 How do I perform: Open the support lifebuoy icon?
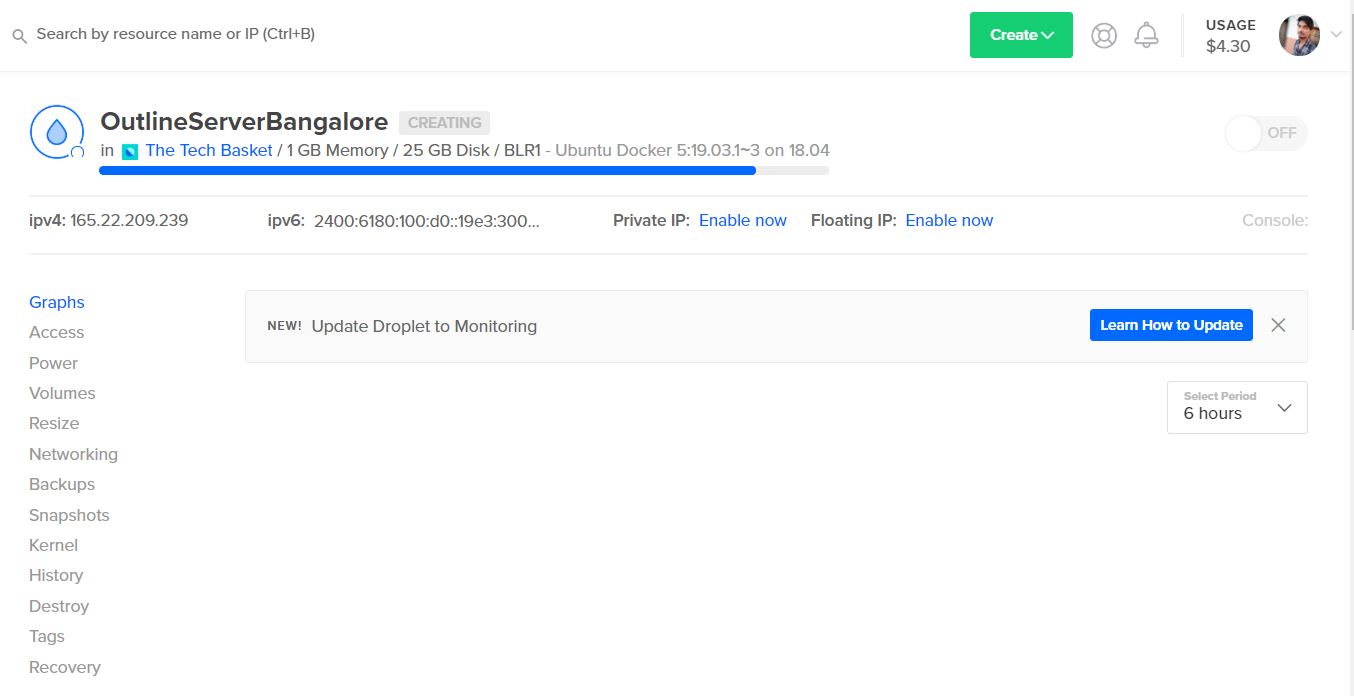[1104, 35]
